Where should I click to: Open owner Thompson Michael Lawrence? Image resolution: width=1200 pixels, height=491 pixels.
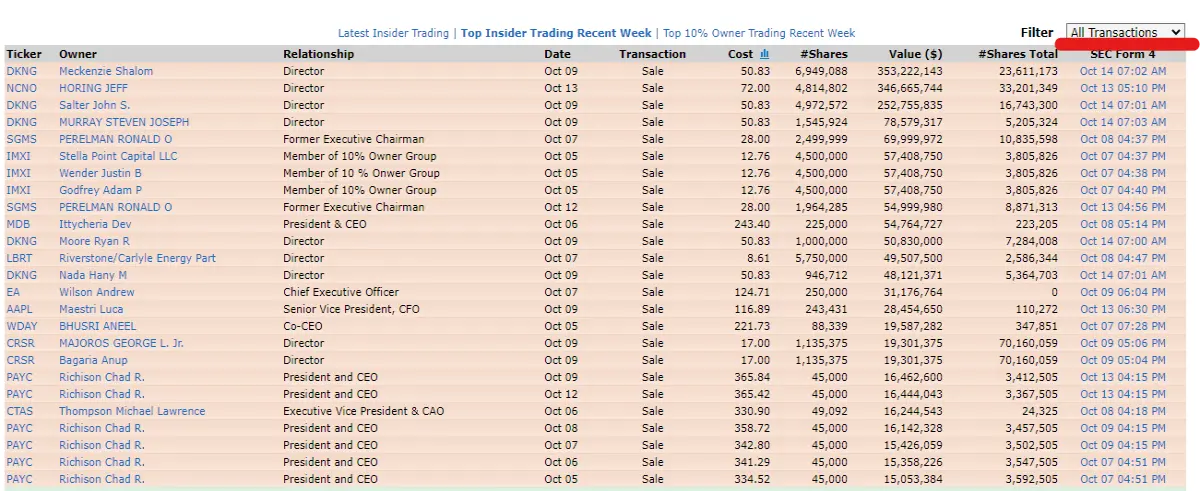[x=132, y=411]
